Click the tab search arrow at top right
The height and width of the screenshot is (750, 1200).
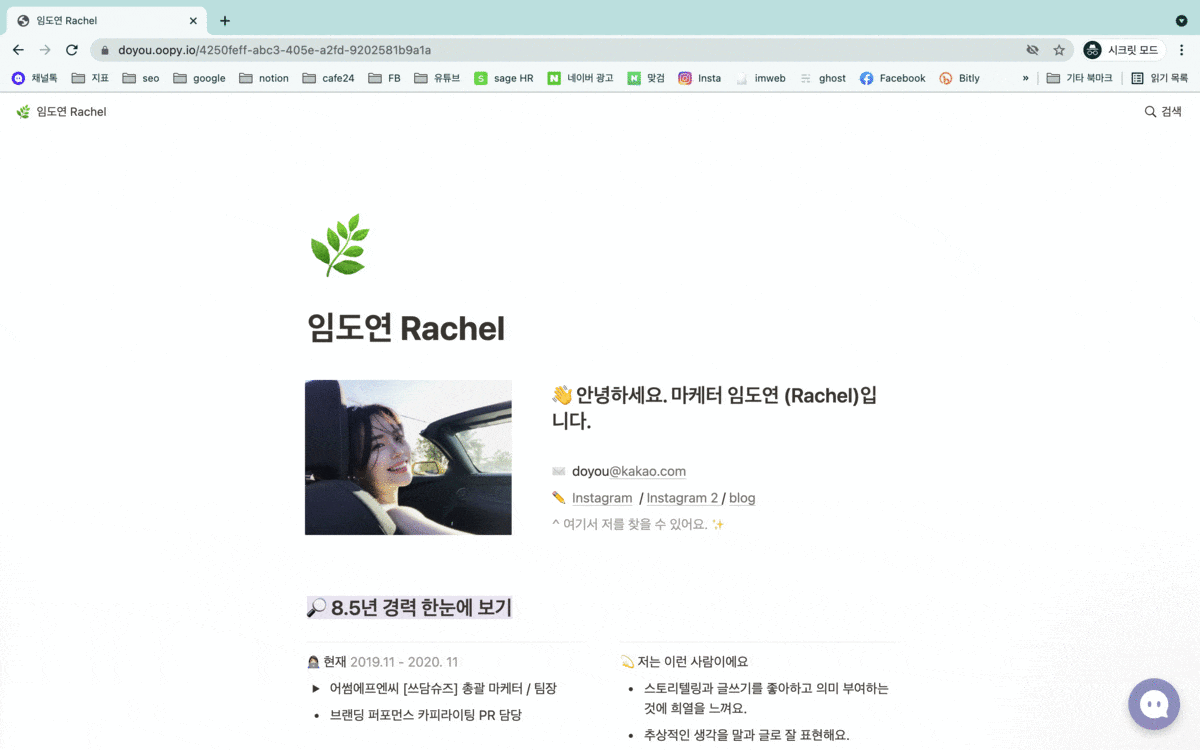point(1181,20)
